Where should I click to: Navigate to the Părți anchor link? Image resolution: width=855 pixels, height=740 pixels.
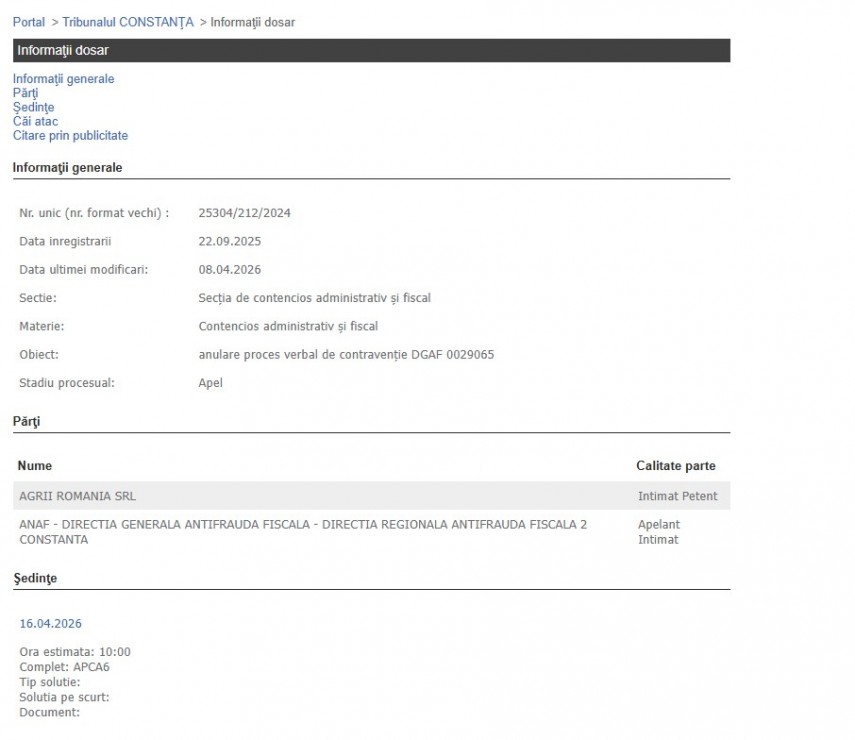25,93
